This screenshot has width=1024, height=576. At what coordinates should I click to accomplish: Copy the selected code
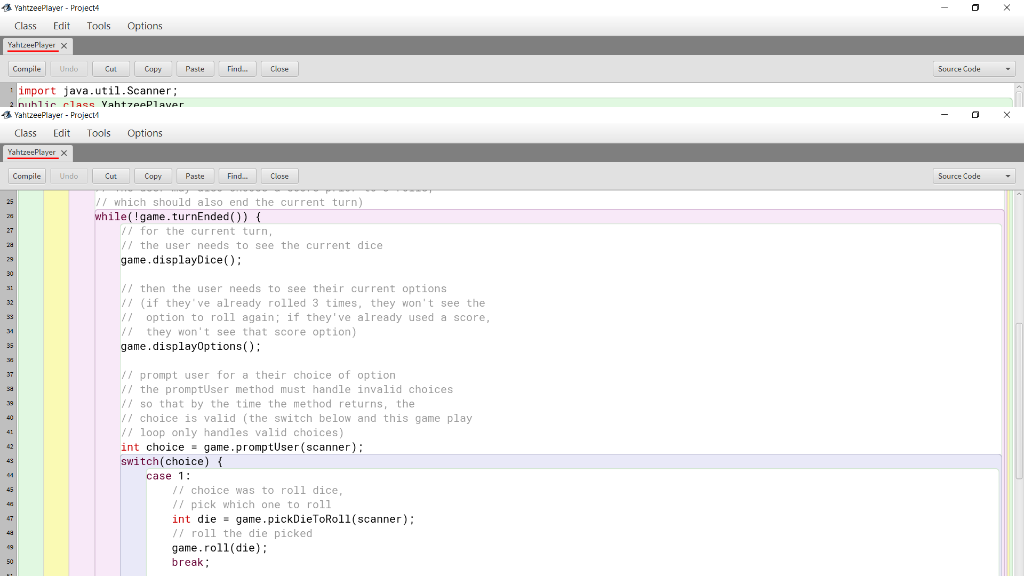[x=153, y=175]
